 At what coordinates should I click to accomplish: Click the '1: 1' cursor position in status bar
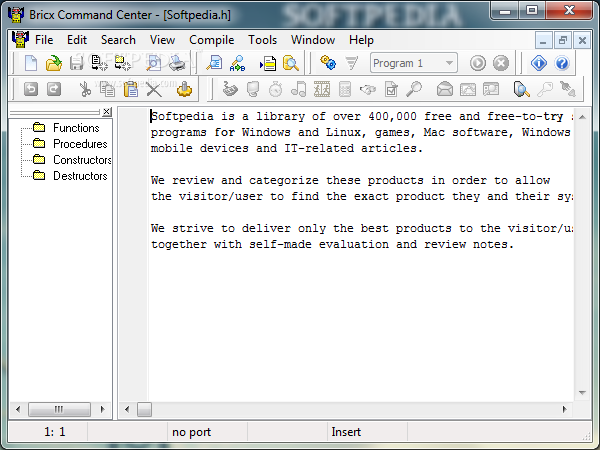pyautogui.click(x=55, y=432)
